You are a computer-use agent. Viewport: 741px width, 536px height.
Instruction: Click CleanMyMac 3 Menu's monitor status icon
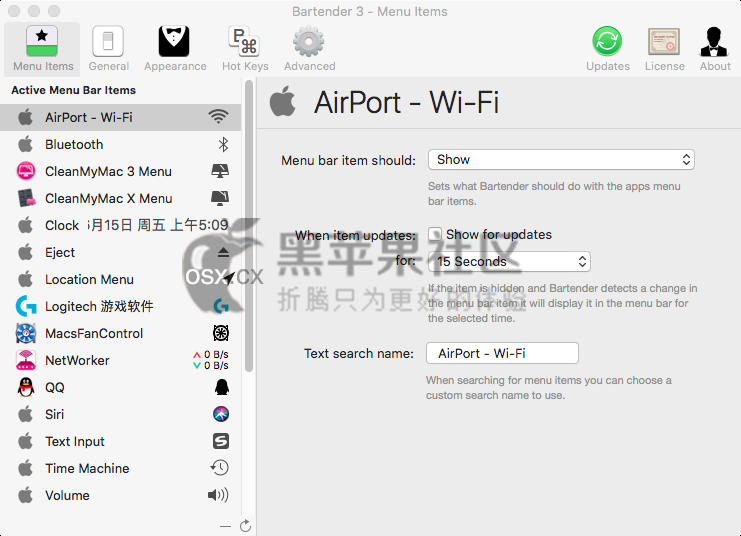coord(220,171)
